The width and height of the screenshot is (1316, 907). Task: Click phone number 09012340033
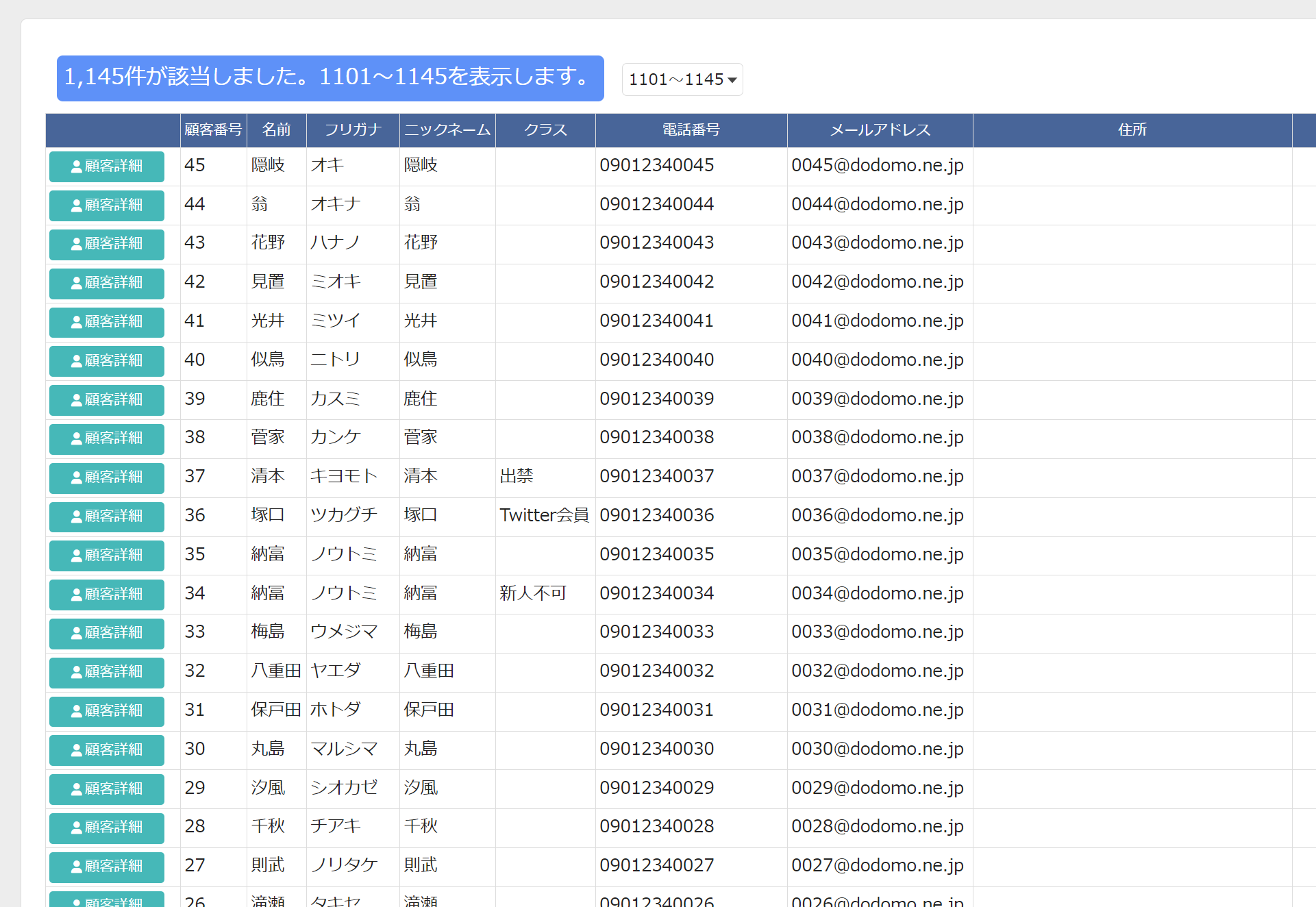[657, 632]
